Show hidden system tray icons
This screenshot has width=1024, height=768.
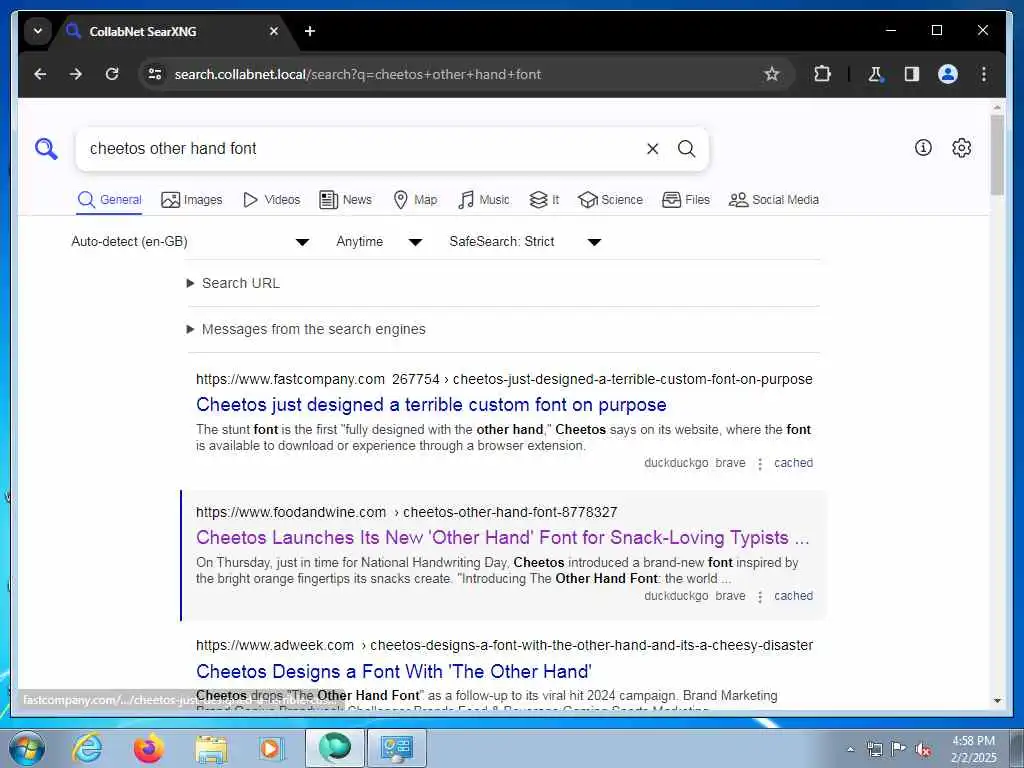(x=850, y=749)
